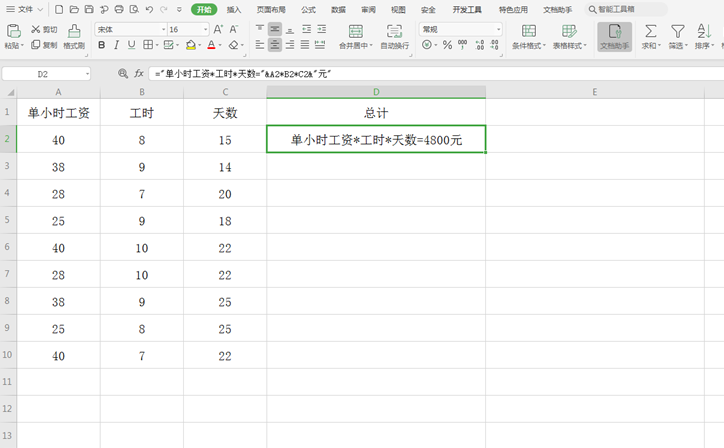Click magnifier icon beside fx
724x448 pixels.
123,73
